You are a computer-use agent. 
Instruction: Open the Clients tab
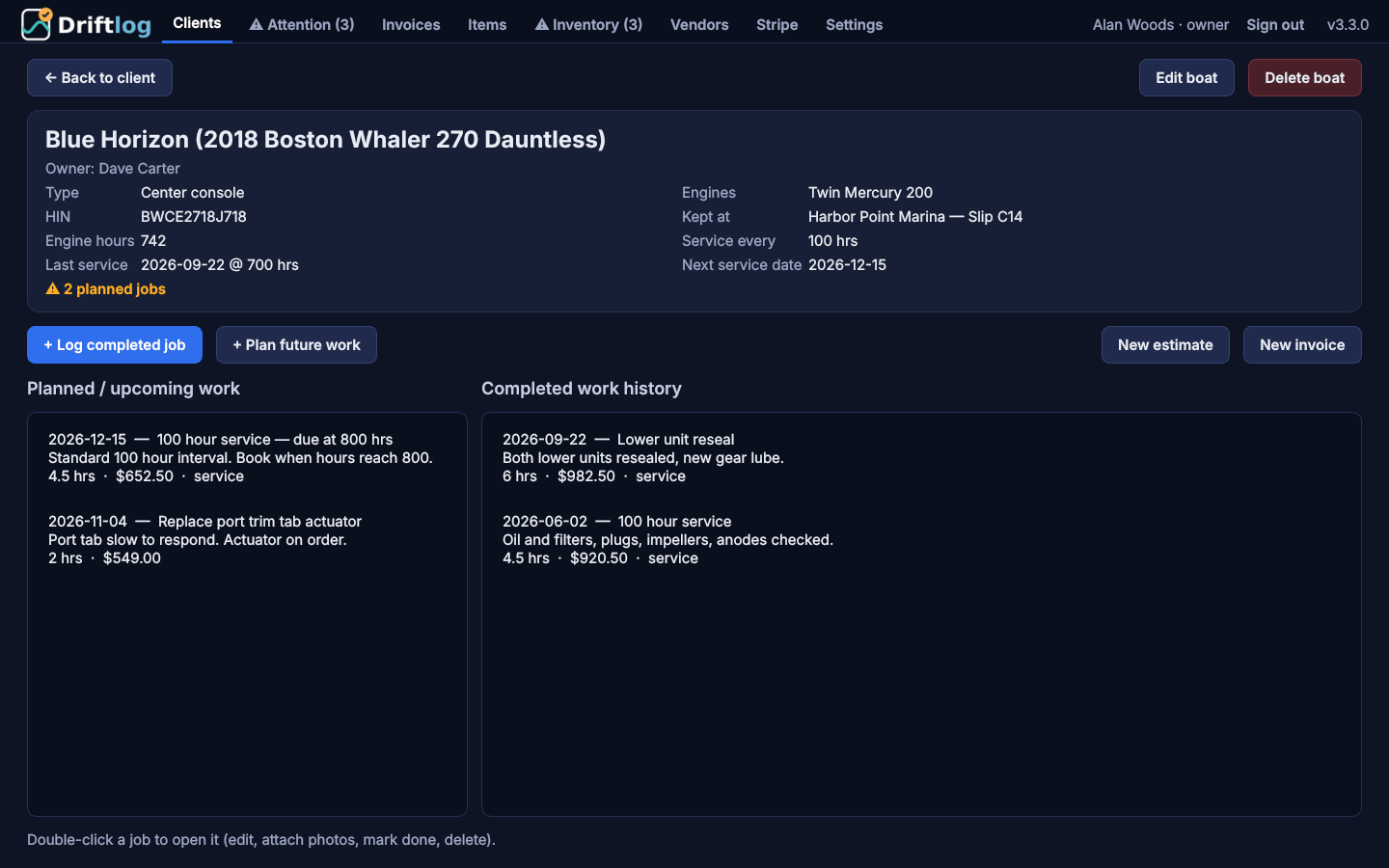point(197,23)
